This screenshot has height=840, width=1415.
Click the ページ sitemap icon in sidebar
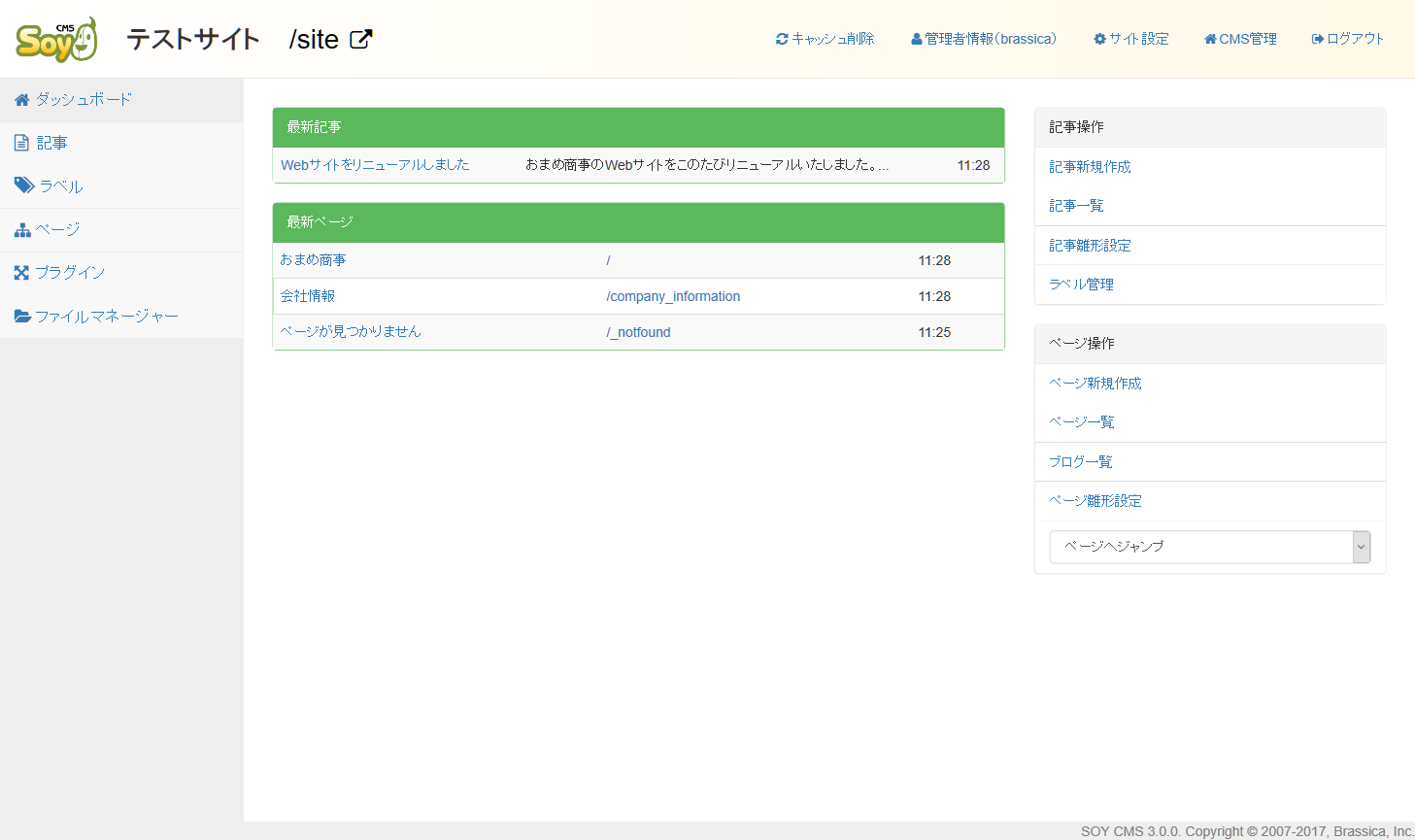22,230
